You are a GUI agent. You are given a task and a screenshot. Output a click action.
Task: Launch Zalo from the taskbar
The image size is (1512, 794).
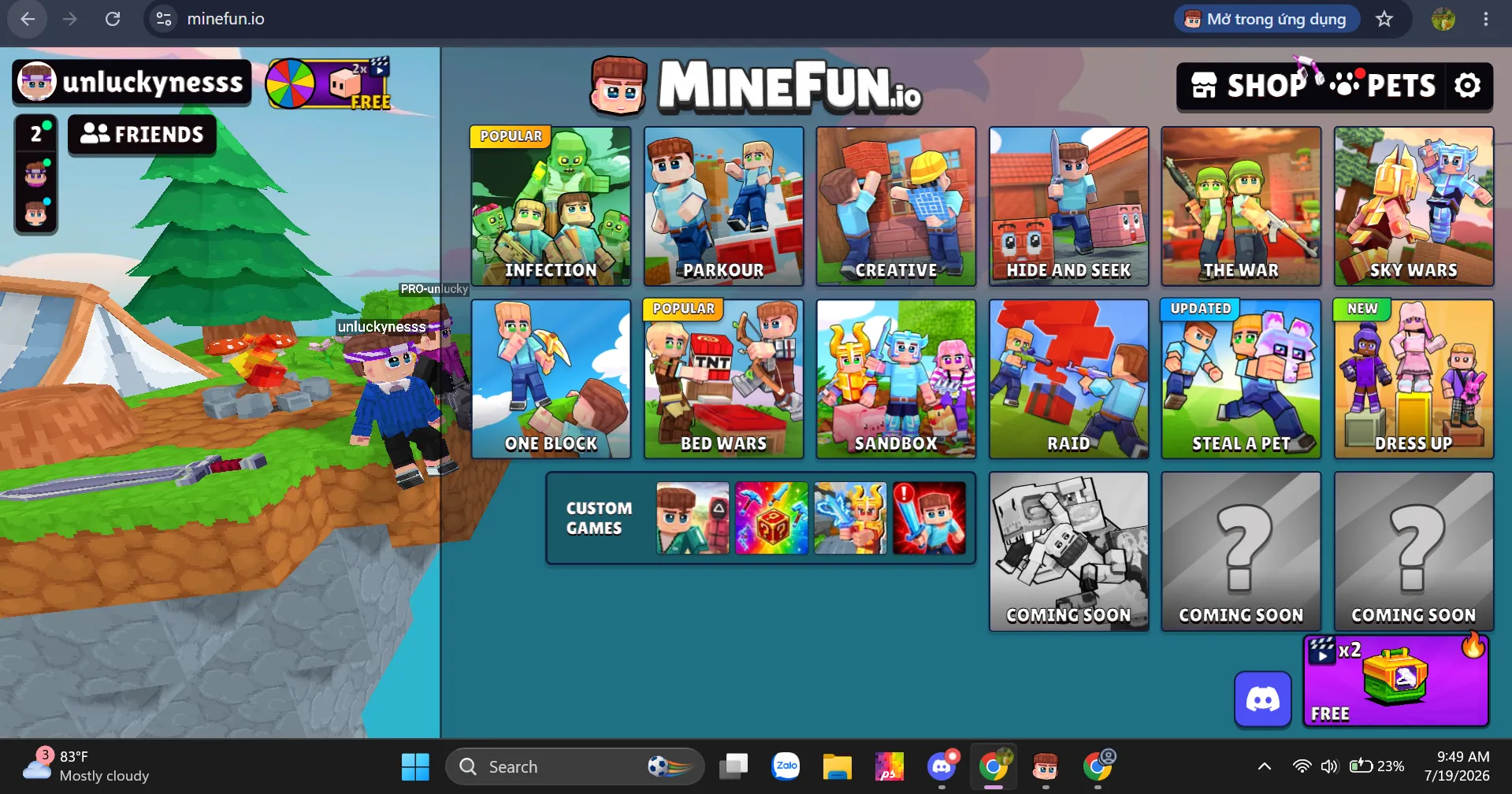(x=786, y=766)
